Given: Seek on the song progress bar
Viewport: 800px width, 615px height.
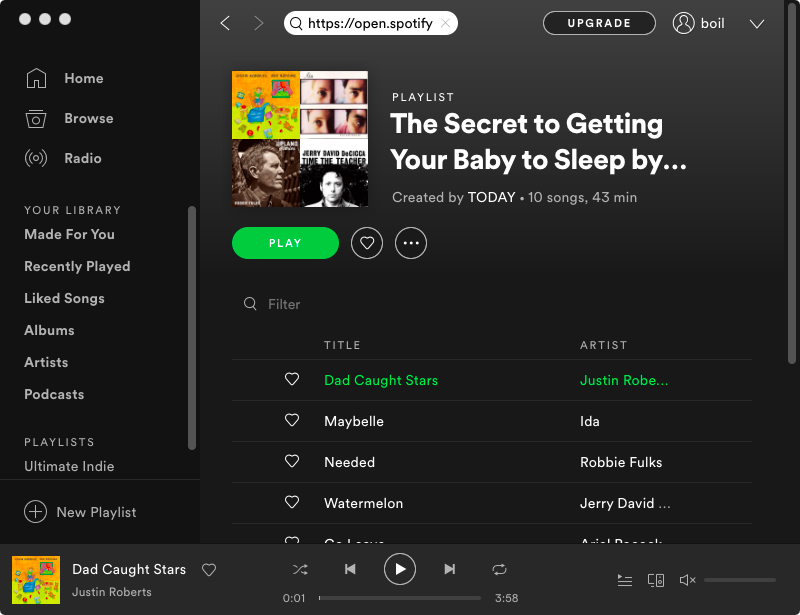Looking at the screenshot, I should click(x=400, y=598).
